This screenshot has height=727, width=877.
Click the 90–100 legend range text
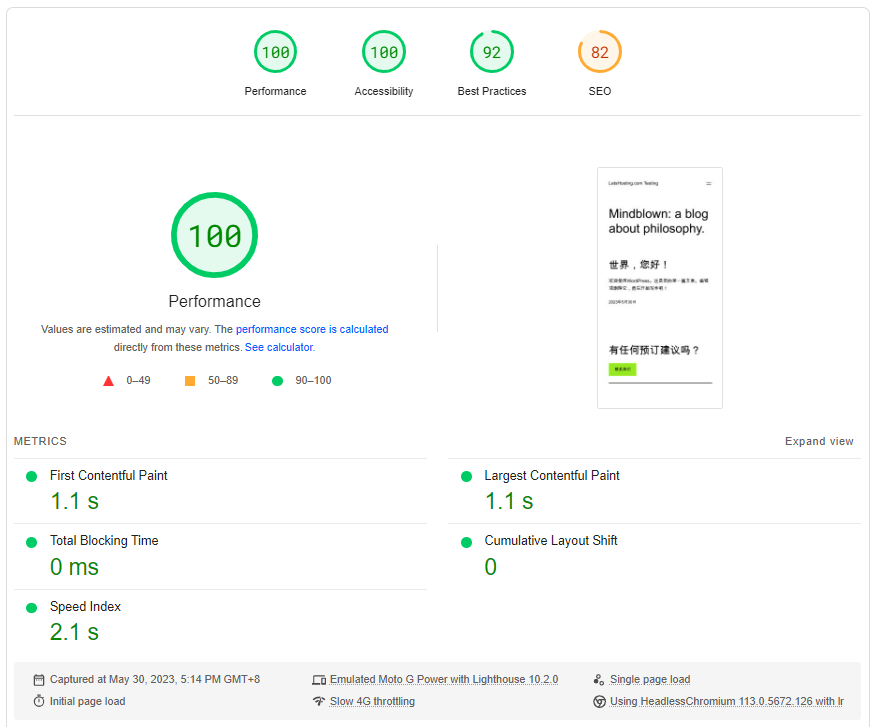coord(313,380)
